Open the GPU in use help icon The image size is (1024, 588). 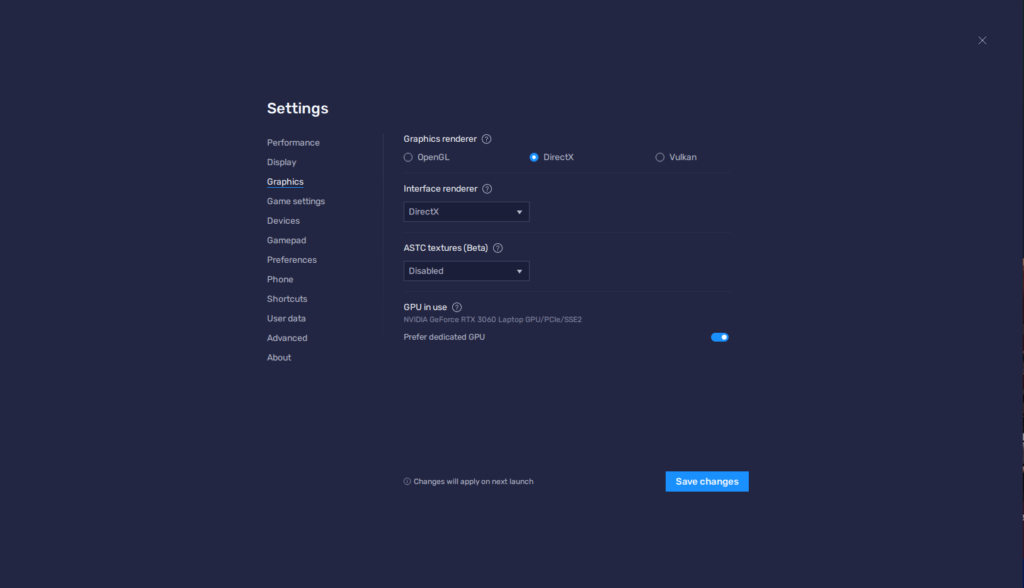[457, 307]
